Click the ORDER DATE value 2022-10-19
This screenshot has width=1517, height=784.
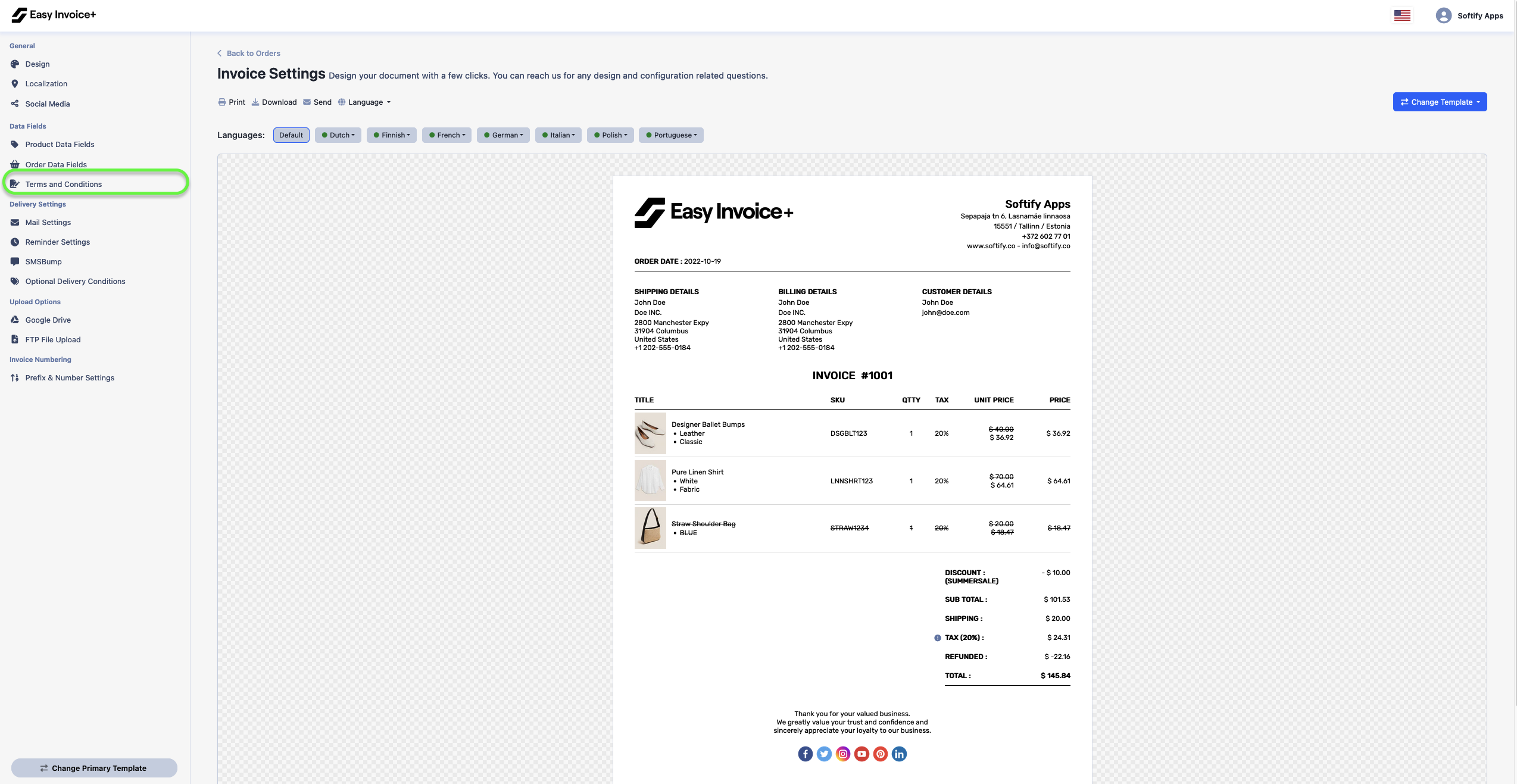pos(702,261)
